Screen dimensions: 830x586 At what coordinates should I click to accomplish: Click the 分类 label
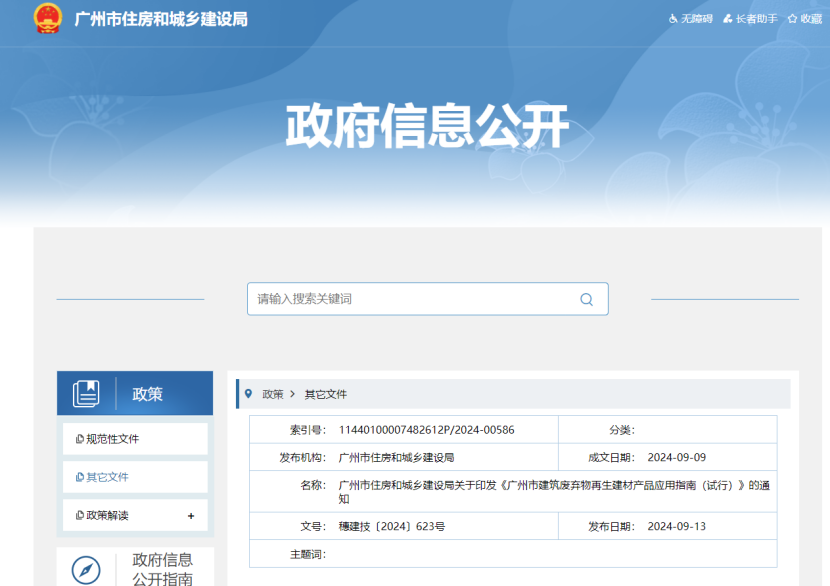tap(621, 430)
